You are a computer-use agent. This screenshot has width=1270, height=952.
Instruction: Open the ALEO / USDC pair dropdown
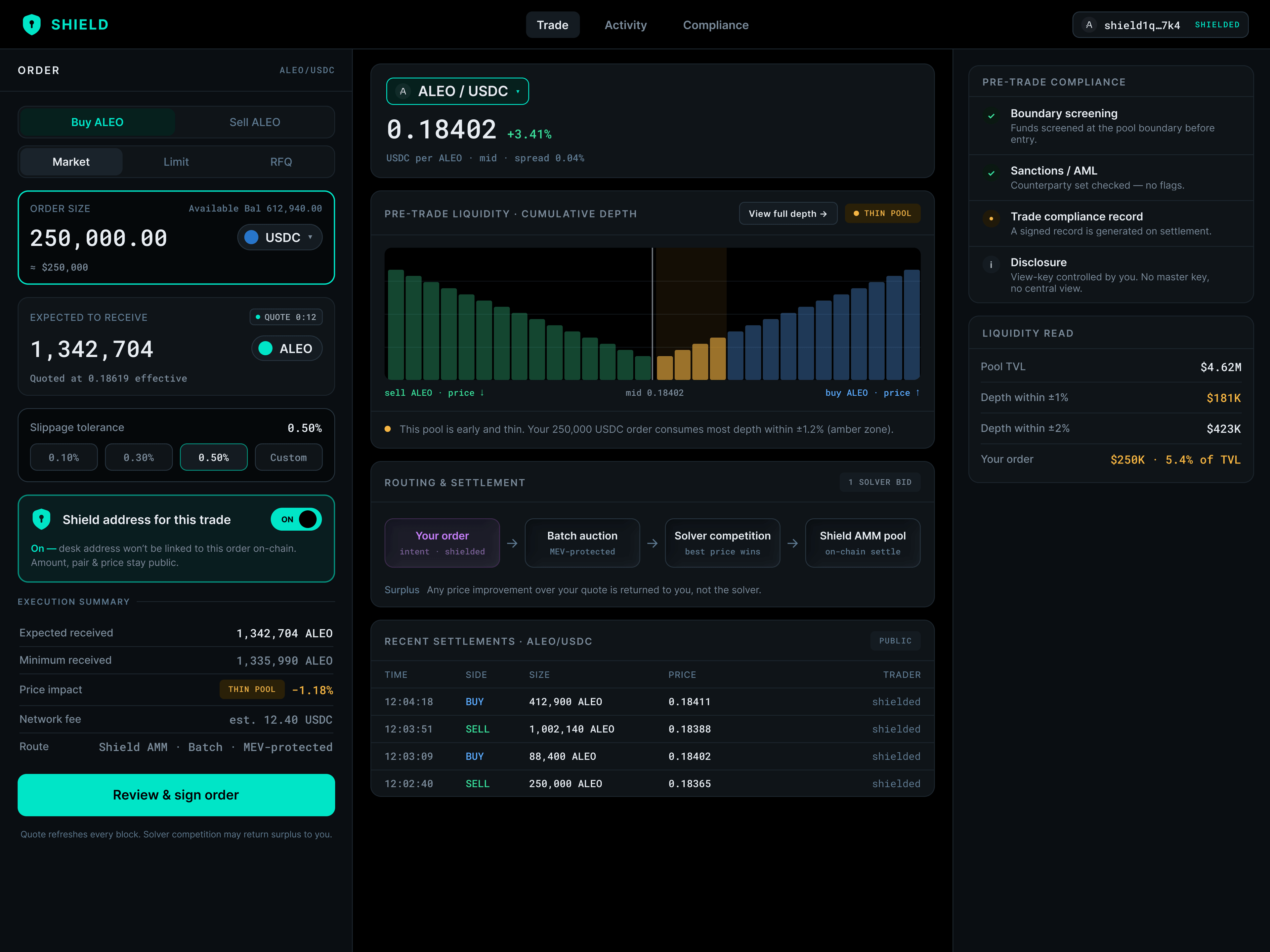point(458,91)
